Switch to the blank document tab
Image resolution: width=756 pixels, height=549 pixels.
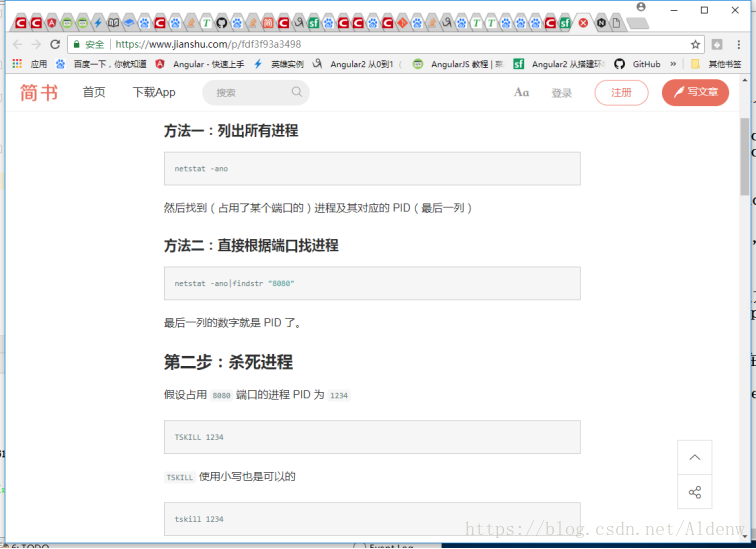point(616,22)
